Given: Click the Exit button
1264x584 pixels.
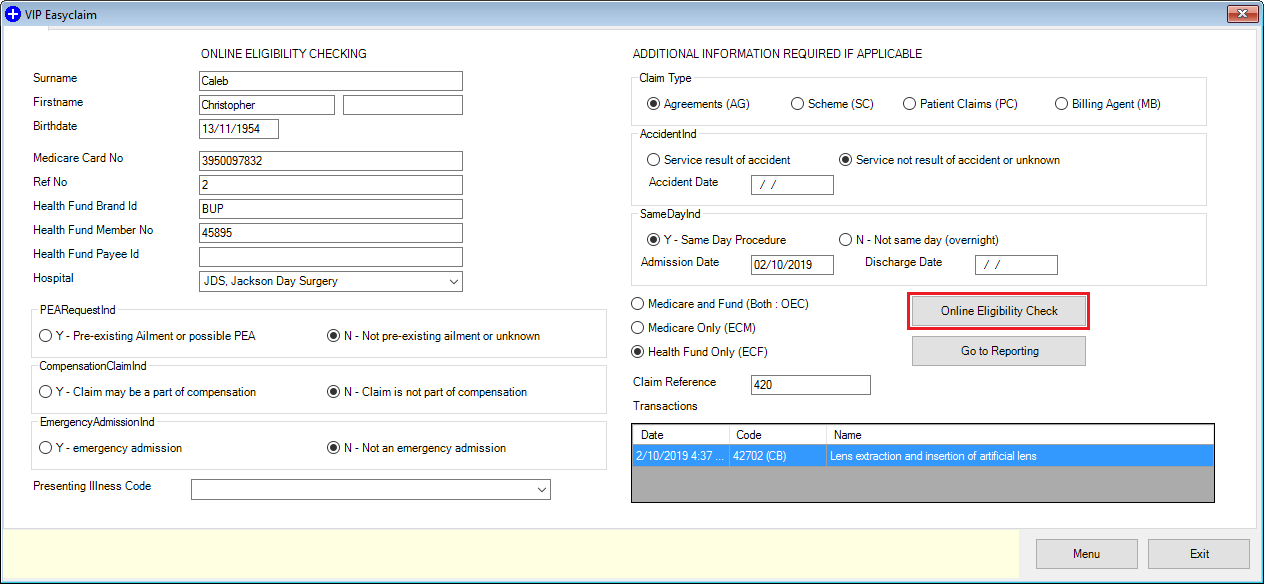Looking at the screenshot, I should pos(1199,554).
